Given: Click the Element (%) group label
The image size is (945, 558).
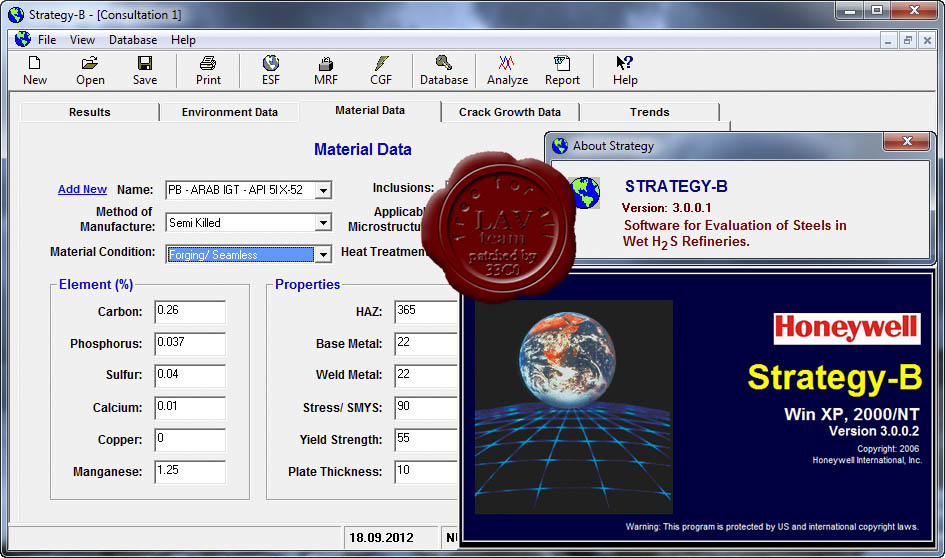Looking at the screenshot, I should (96, 284).
